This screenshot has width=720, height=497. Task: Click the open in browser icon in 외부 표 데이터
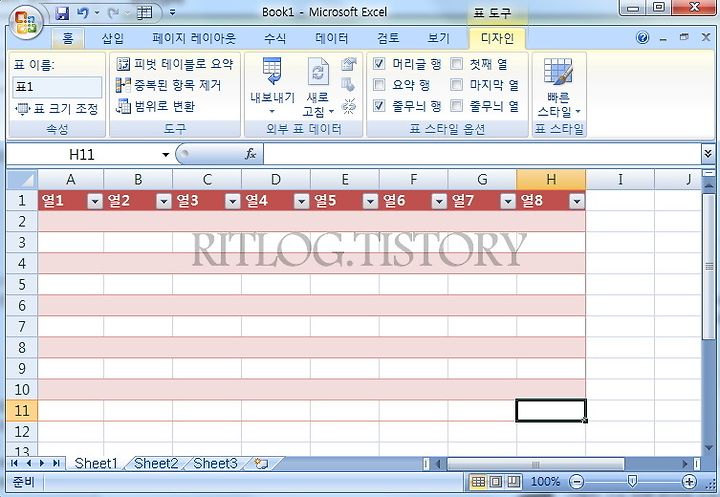348,85
